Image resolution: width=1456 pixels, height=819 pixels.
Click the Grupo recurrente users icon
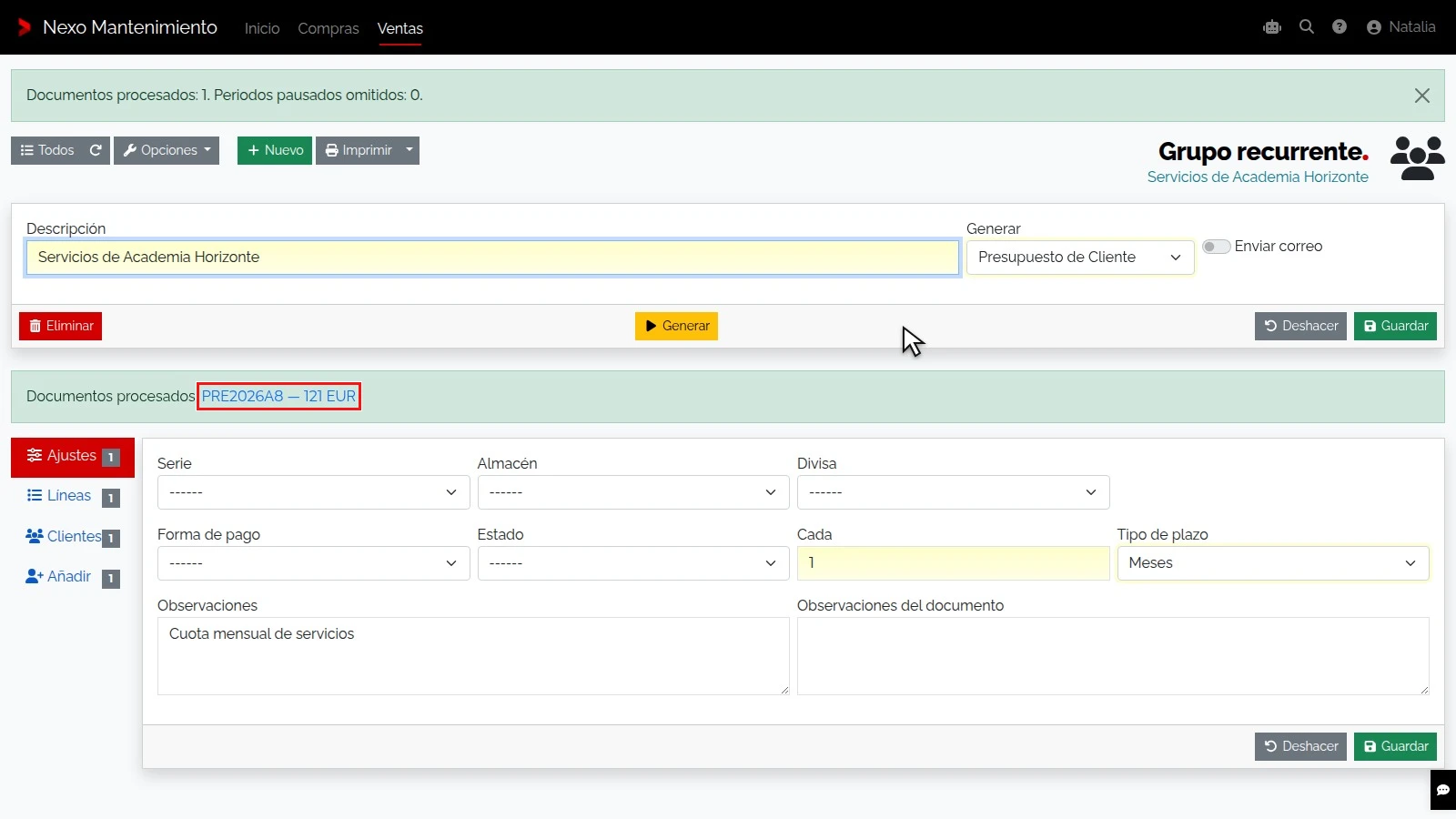1417,158
